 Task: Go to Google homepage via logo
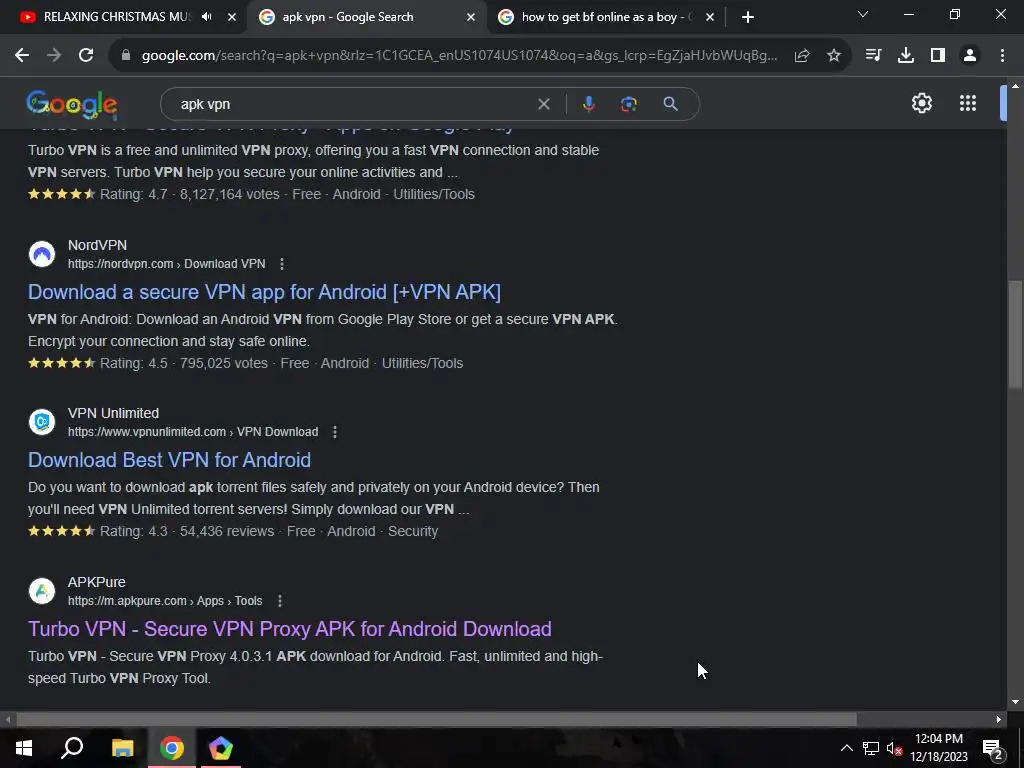coord(72,104)
